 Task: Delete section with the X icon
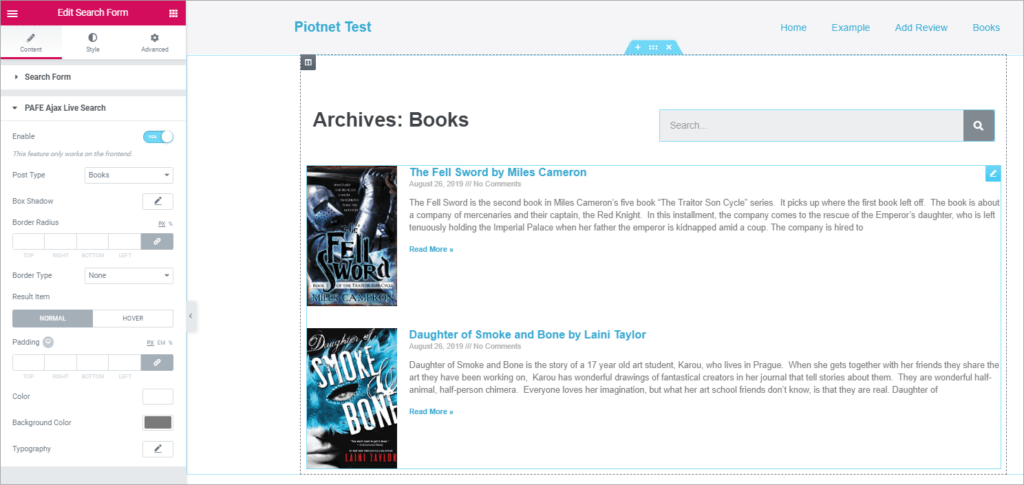[668, 47]
